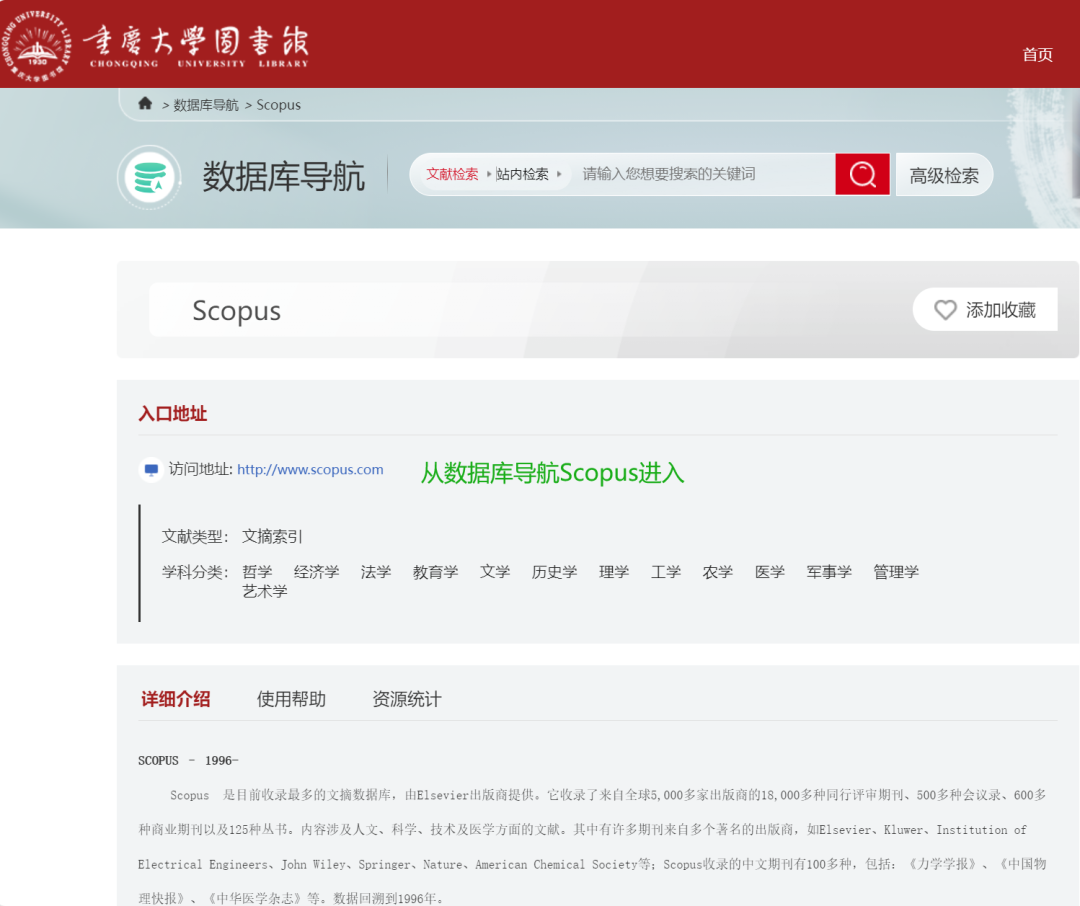Click the monitor icon beside 访问地址

pos(152,470)
